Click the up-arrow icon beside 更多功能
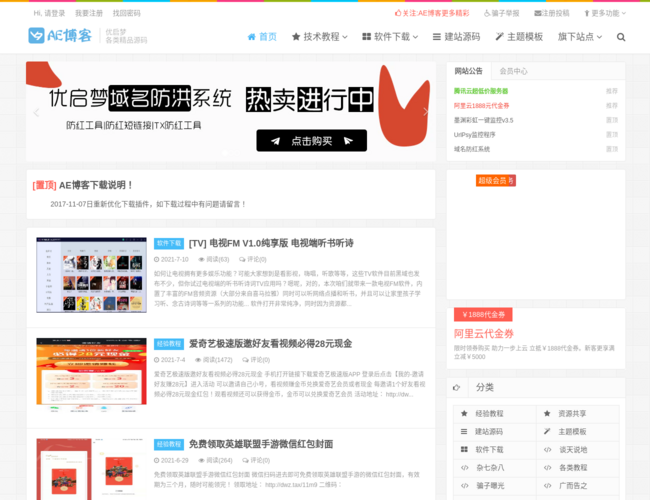This screenshot has height=500, width=650. pyautogui.click(x=587, y=13)
